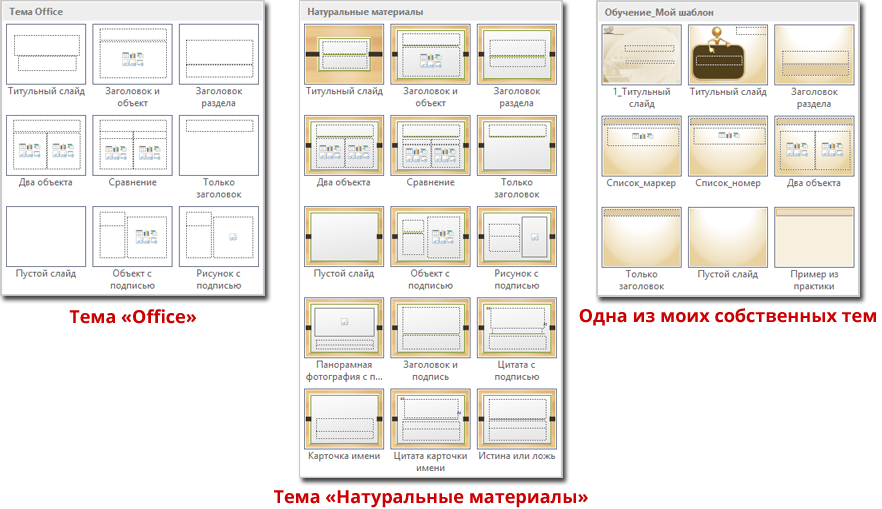Choose 'Список_номер' layout
The image size is (882, 509).
728,146
